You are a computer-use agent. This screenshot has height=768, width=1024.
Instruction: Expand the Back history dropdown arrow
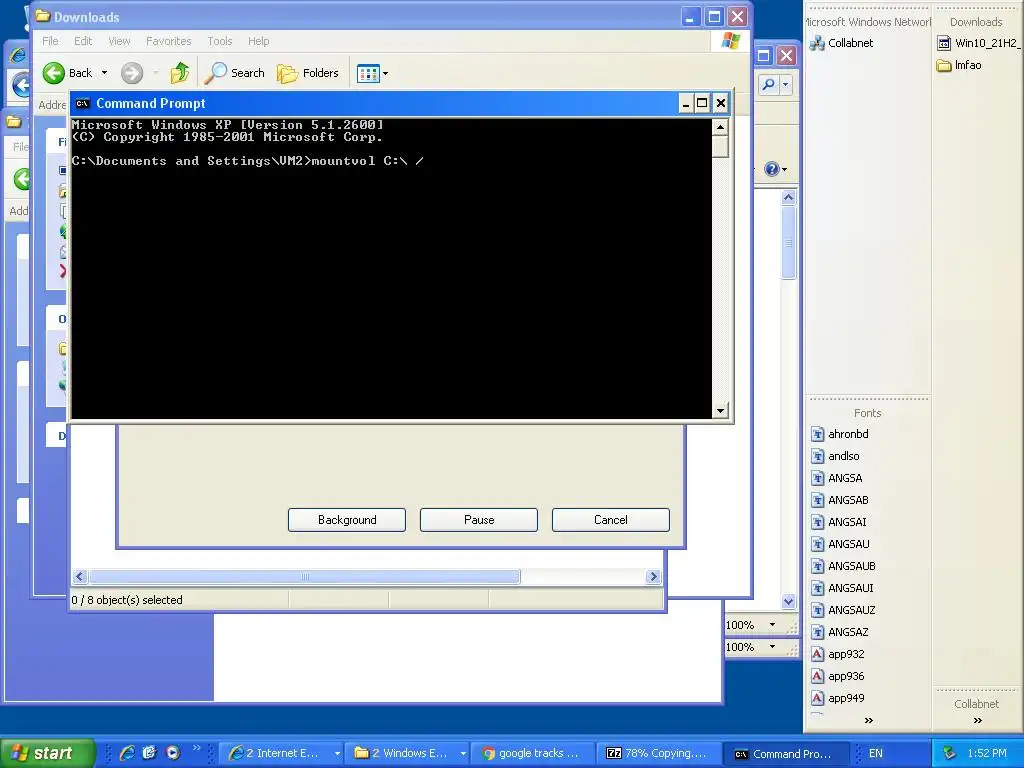[104, 72]
